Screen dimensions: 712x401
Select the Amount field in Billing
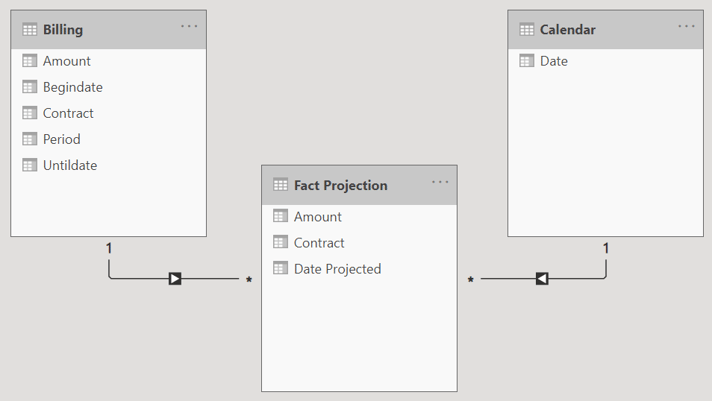(x=66, y=61)
